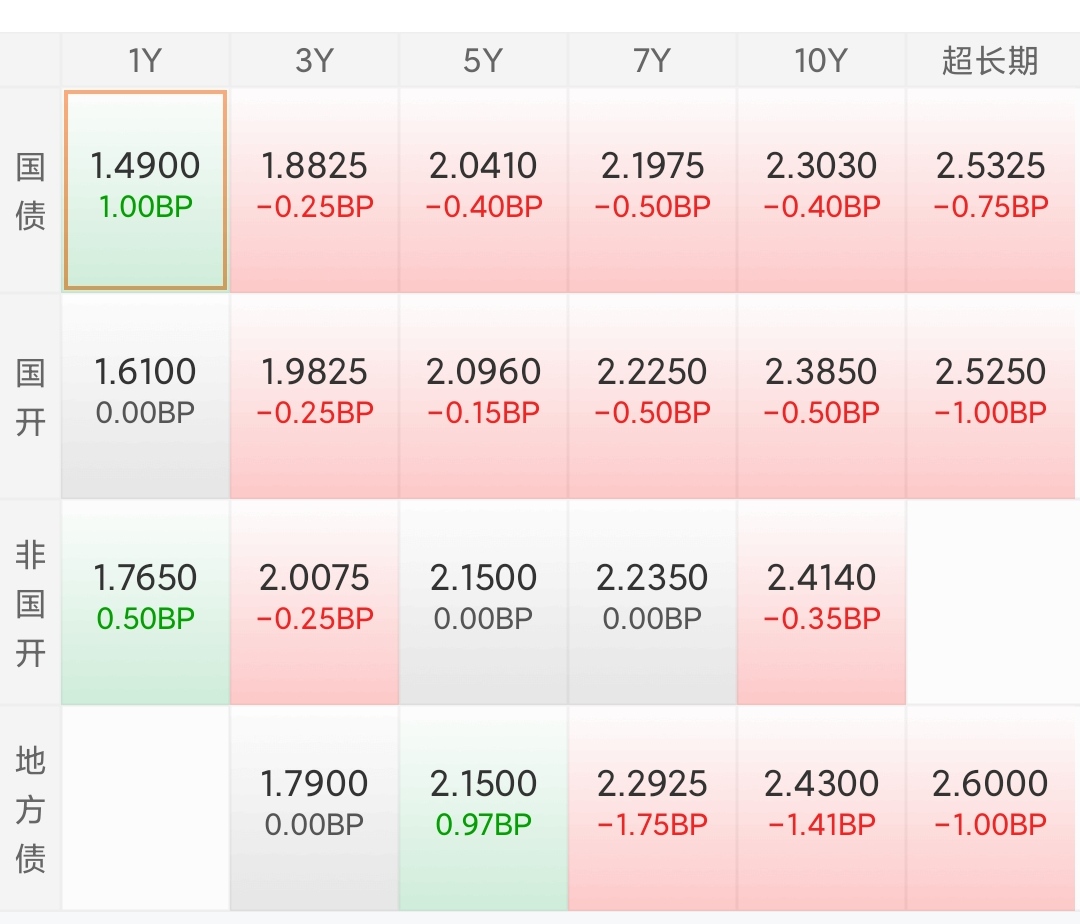This screenshot has height=924, width=1080.
Task: Select the 国开 row label
Action: click(x=30, y=396)
